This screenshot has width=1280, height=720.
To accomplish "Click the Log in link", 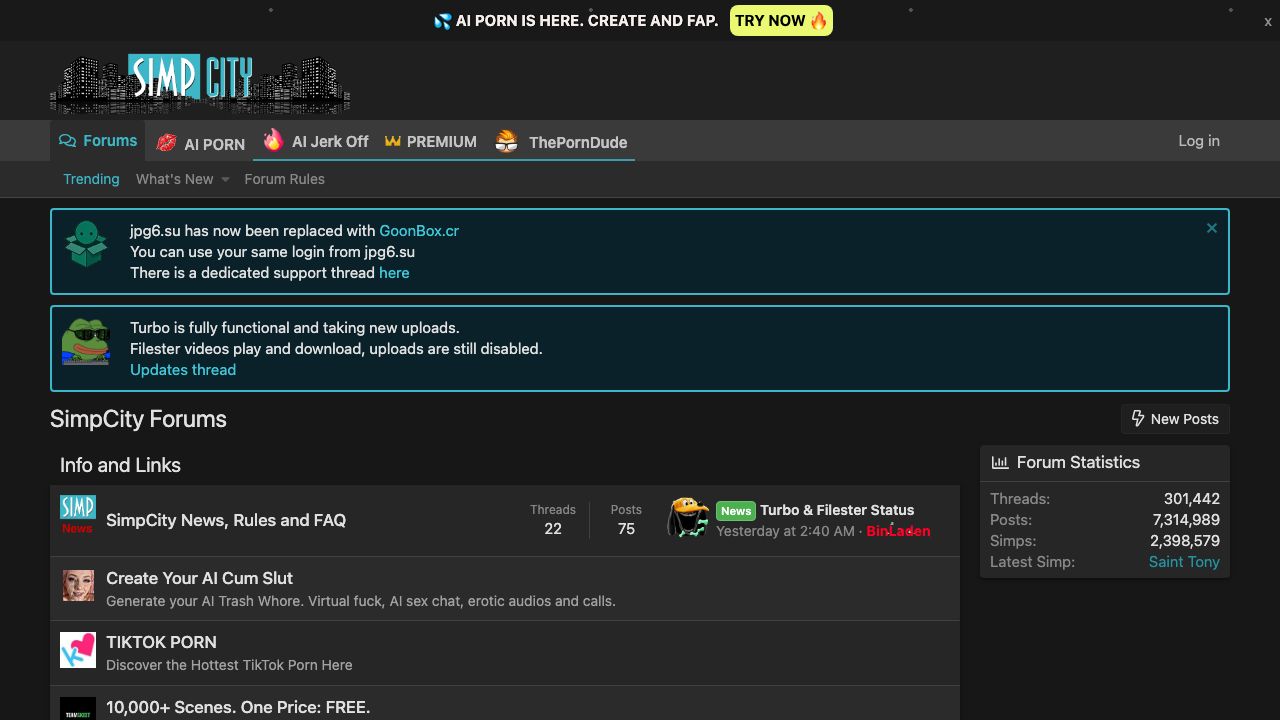I will [x=1199, y=141].
